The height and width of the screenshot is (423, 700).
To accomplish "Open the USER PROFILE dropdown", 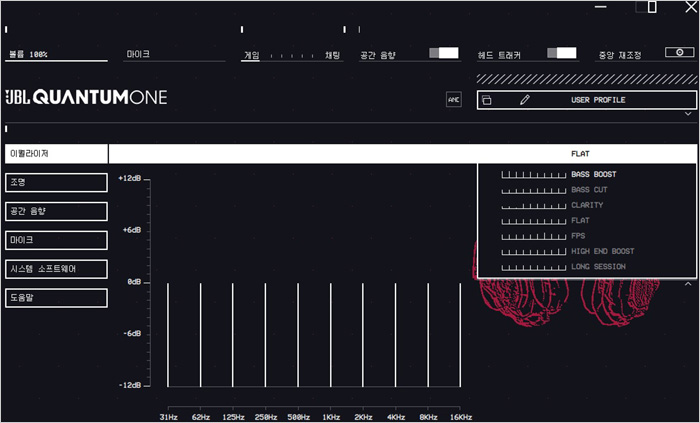I will pyautogui.click(x=587, y=100).
